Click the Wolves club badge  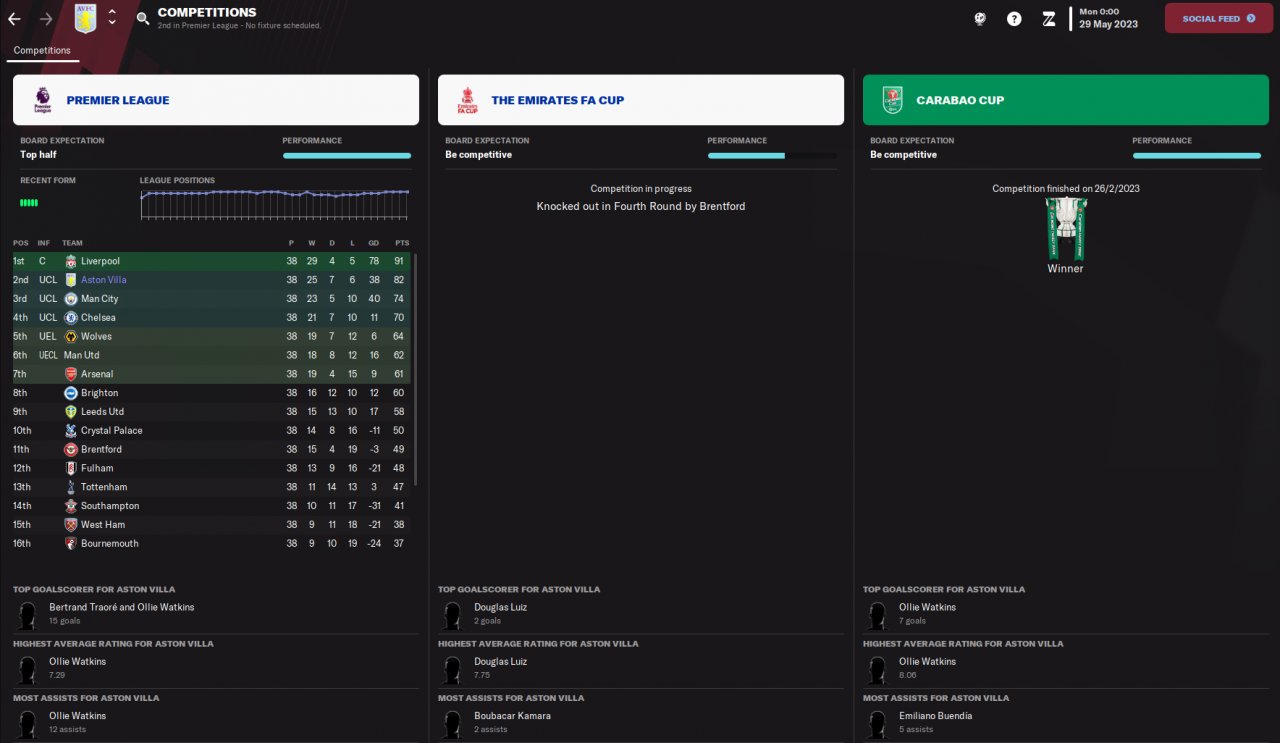coord(71,337)
